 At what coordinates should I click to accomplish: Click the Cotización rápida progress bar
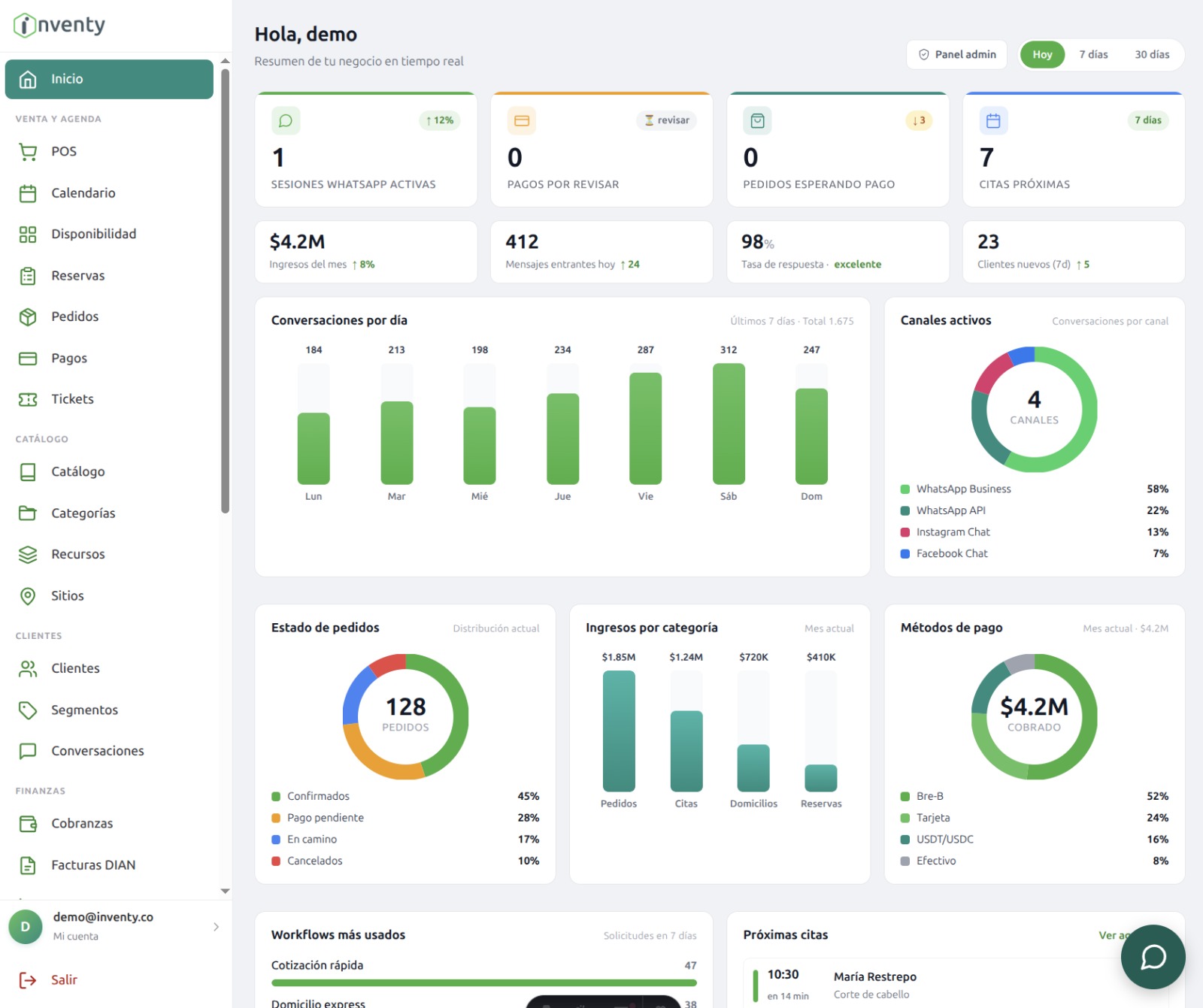(484, 982)
